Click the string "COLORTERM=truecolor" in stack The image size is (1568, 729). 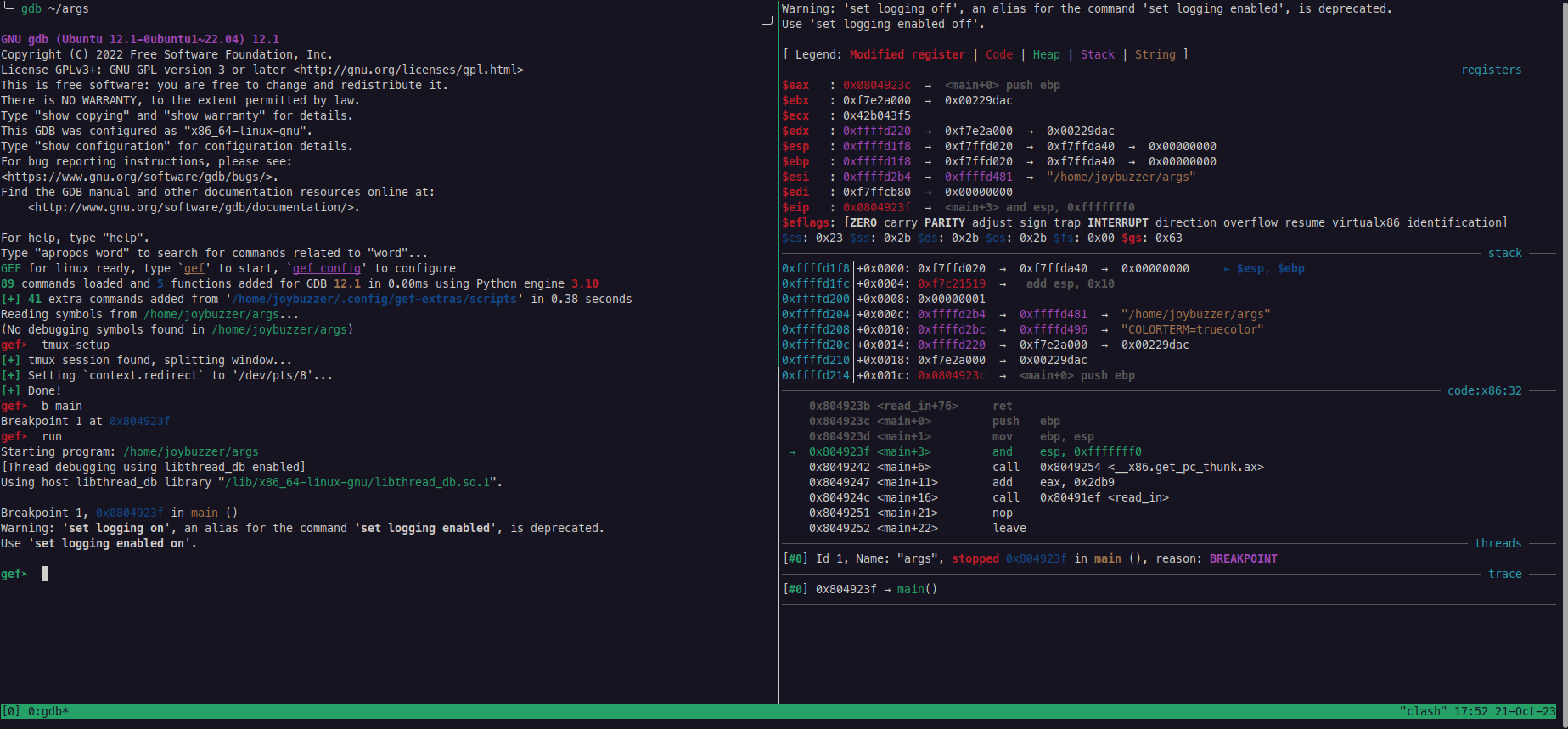(1193, 329)
